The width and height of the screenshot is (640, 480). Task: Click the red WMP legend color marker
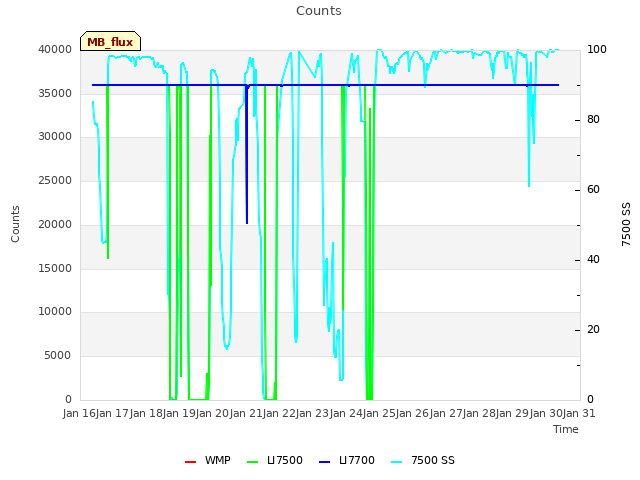(x=191, y=462)
